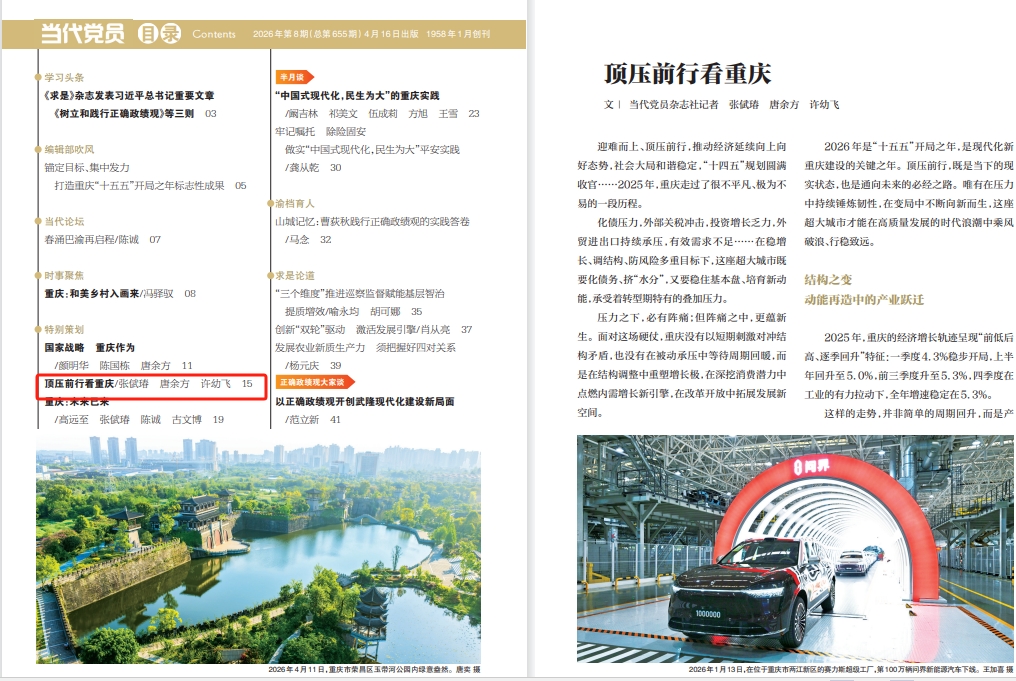Click the orange 半月谈 tag
This screenshot has width=1016, height=681.
(292, 76)
